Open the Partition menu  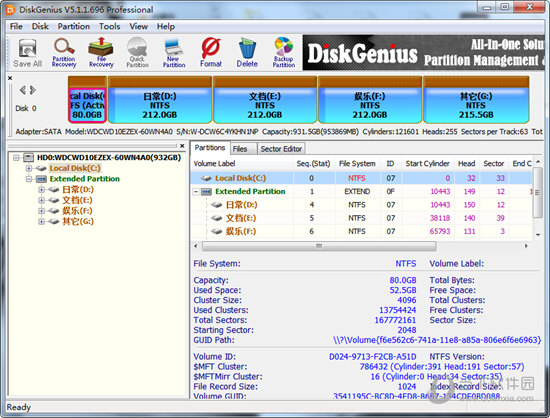coord(74,26)
